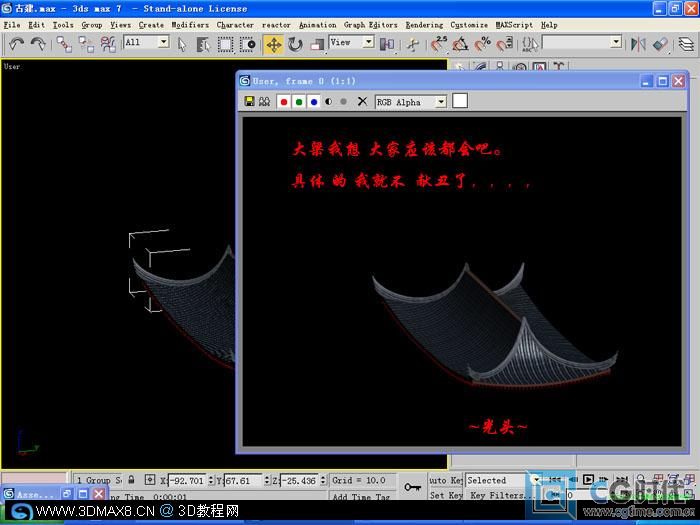700x525 pixels.
Task: Open the Graph Editors menu
Action: click(371, 25)
